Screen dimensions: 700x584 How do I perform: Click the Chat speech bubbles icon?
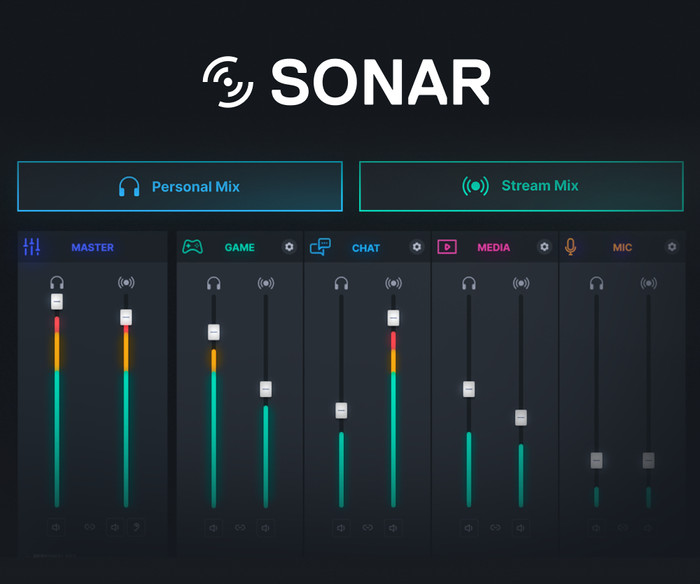(320, 247)
